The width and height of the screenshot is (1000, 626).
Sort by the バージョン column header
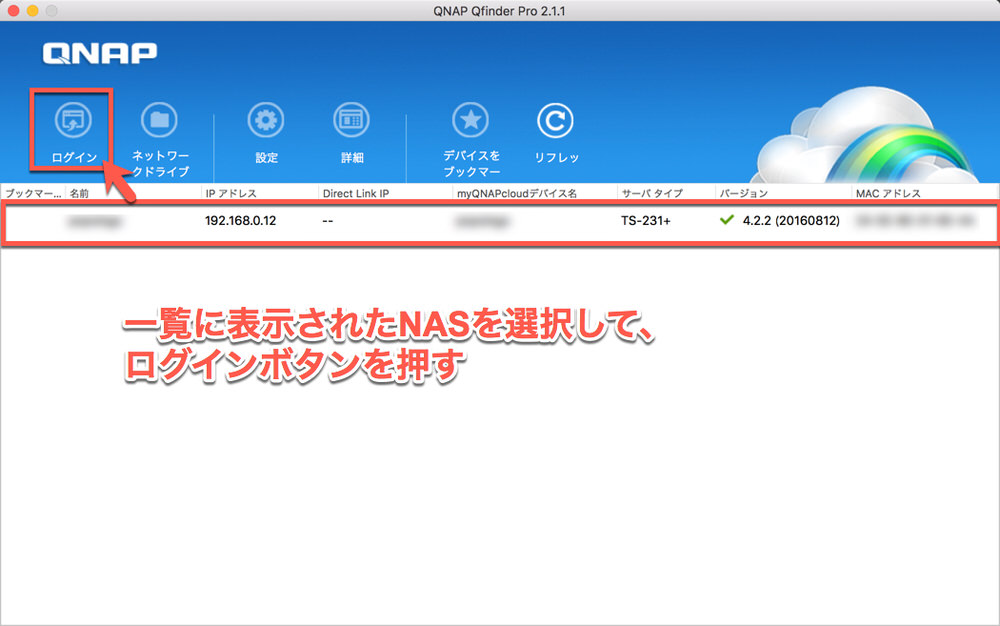click(x=744, y=193)
